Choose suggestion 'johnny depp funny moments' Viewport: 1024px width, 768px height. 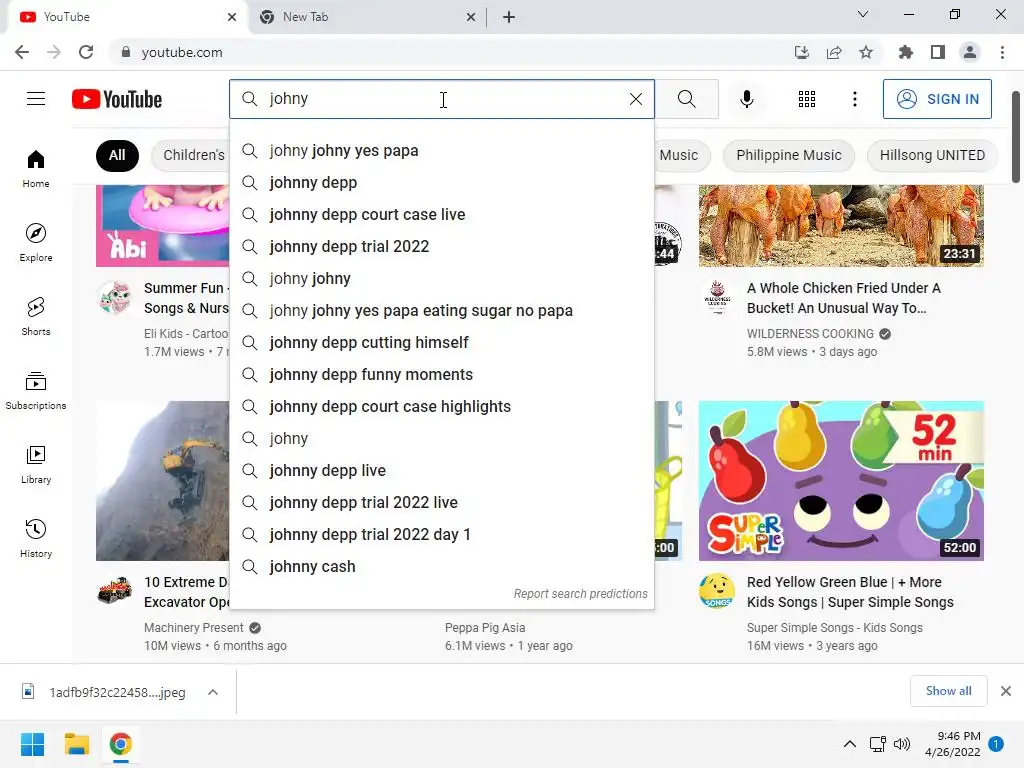pyautogui.click(x=442, y=375)
